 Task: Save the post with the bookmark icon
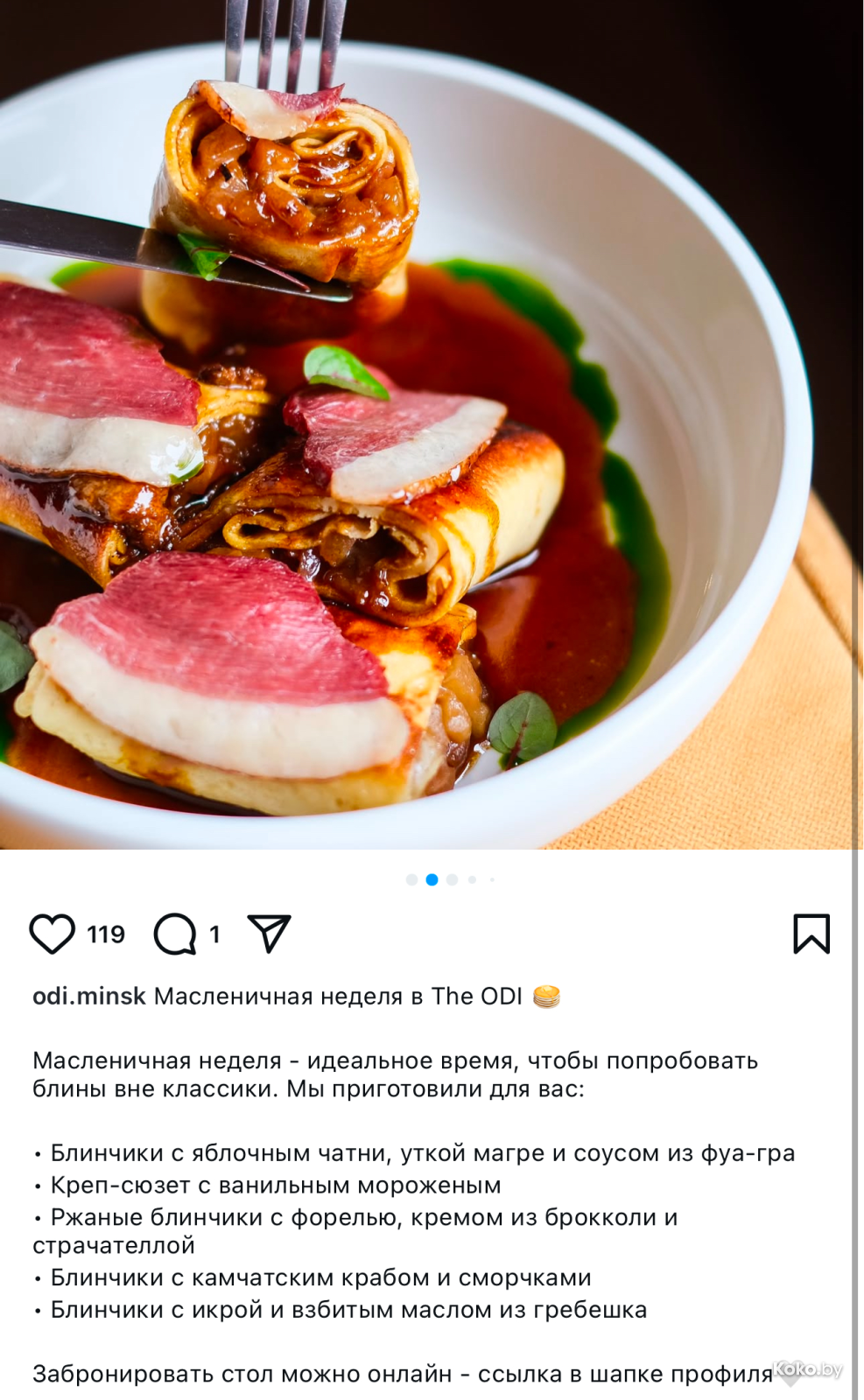pyautogui.click(x=811, y=934)
